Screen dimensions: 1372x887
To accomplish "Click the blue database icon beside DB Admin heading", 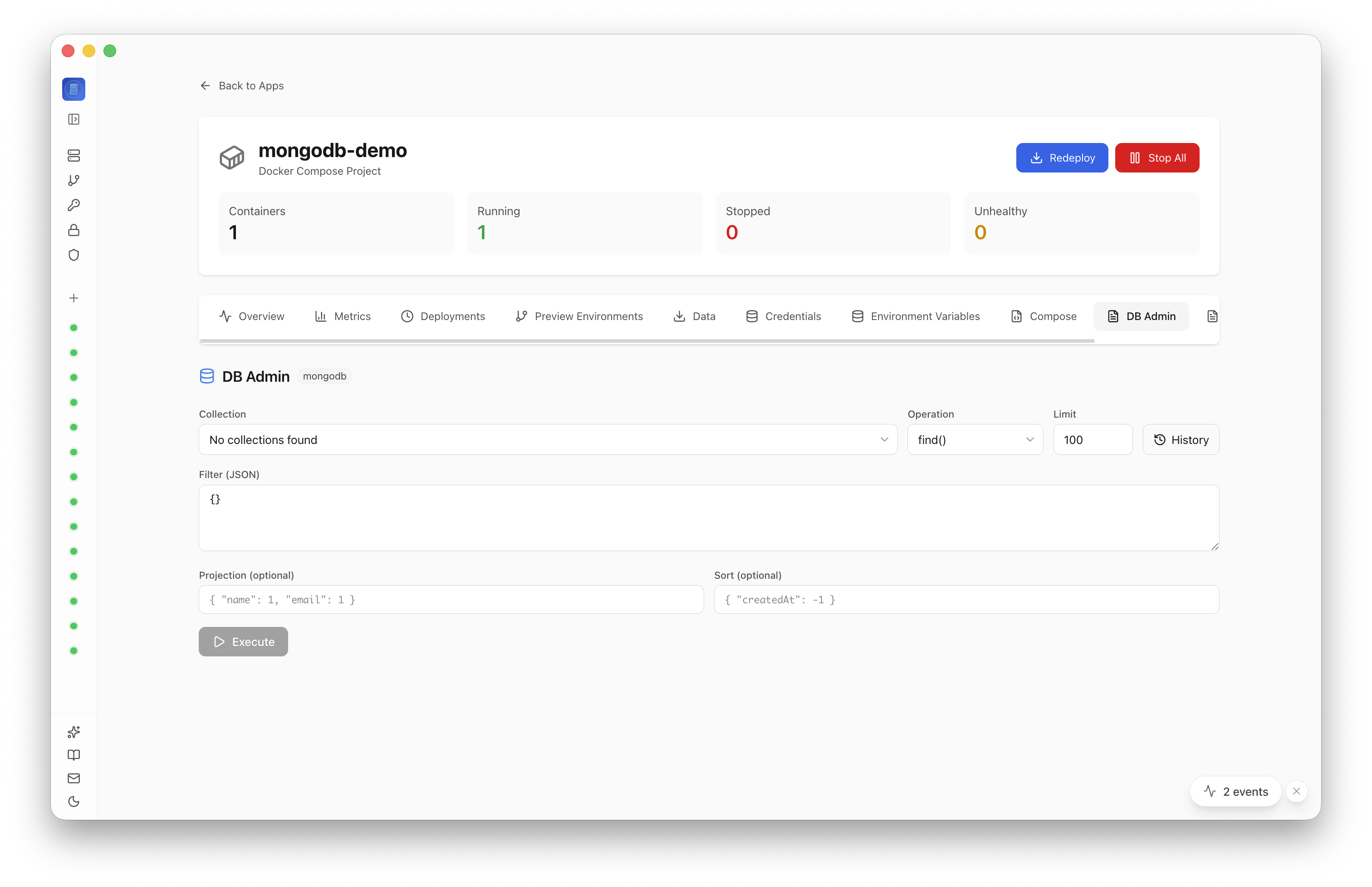I will click(206, 376).
